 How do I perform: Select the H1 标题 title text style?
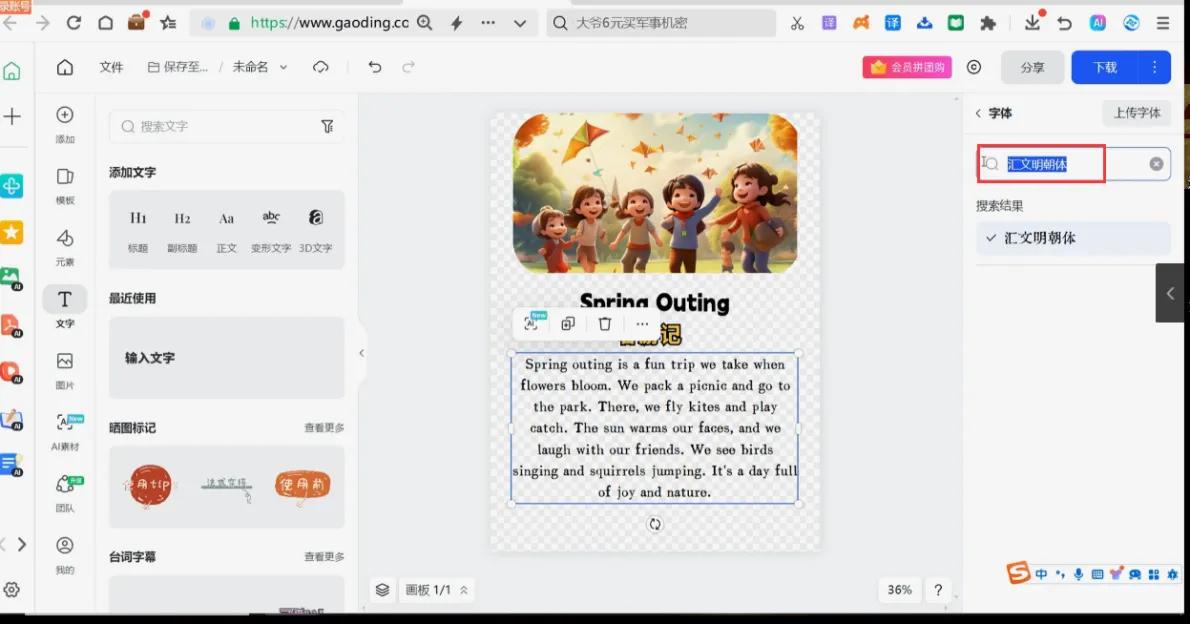click(x=137, y=225)
